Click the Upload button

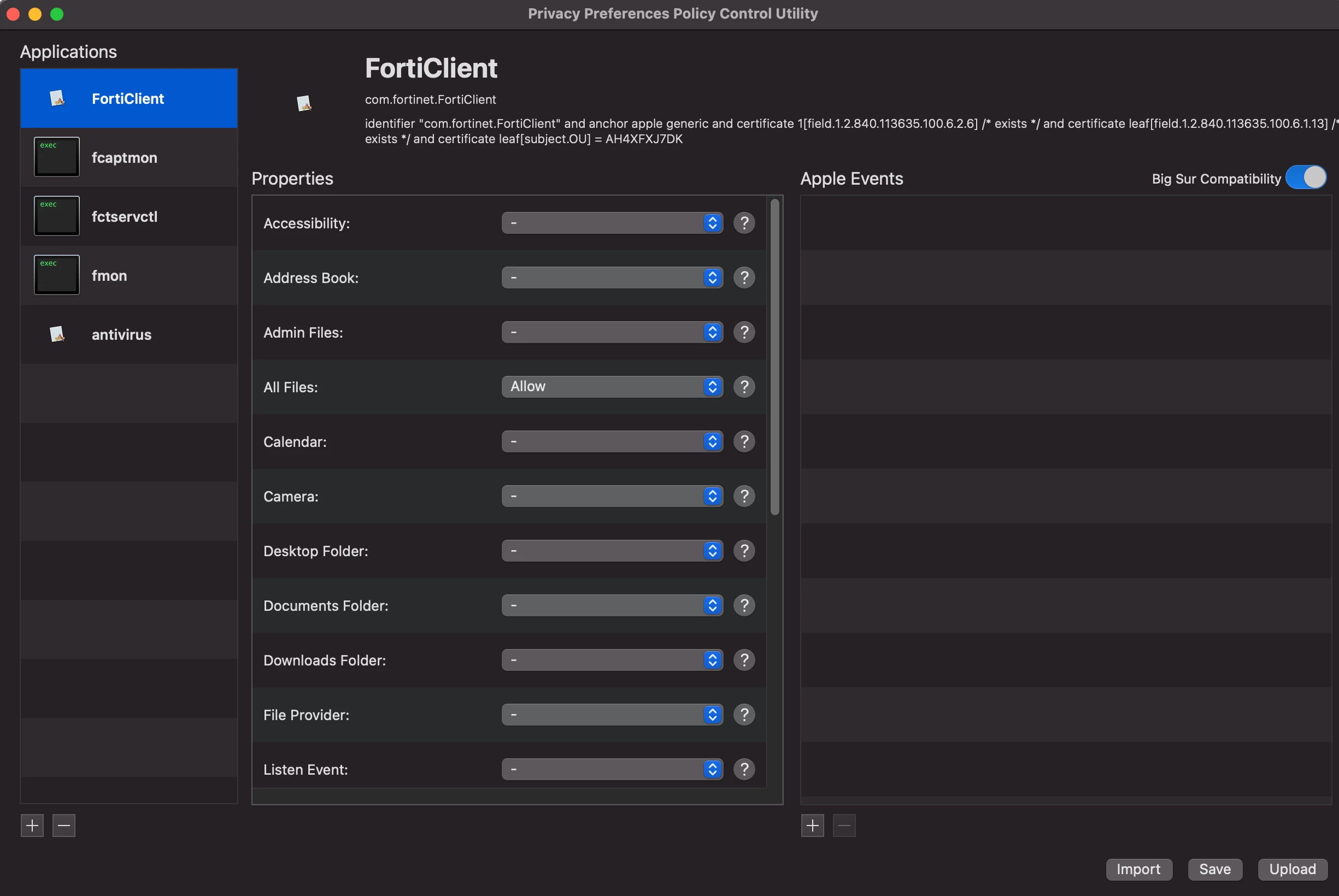1292,869
